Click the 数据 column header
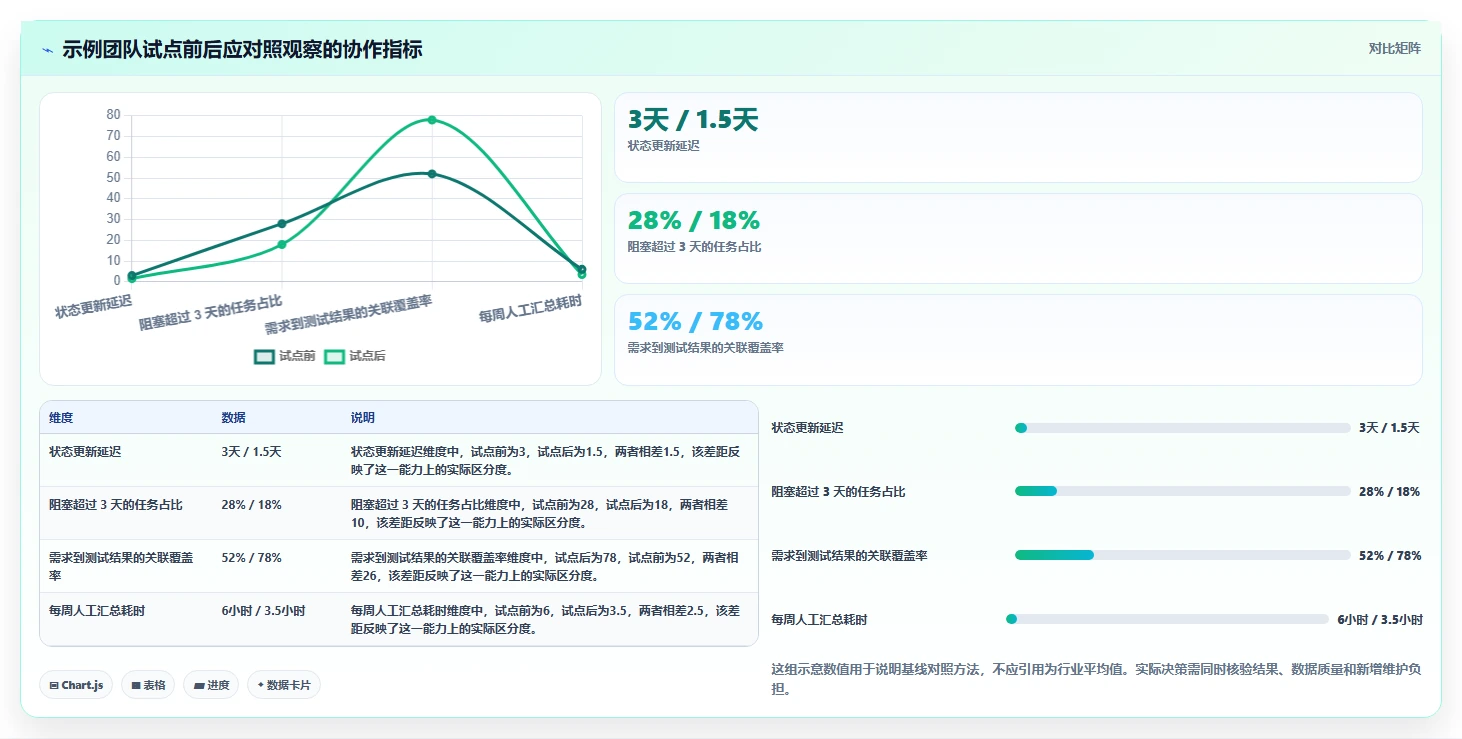 (x=233, y=417)
